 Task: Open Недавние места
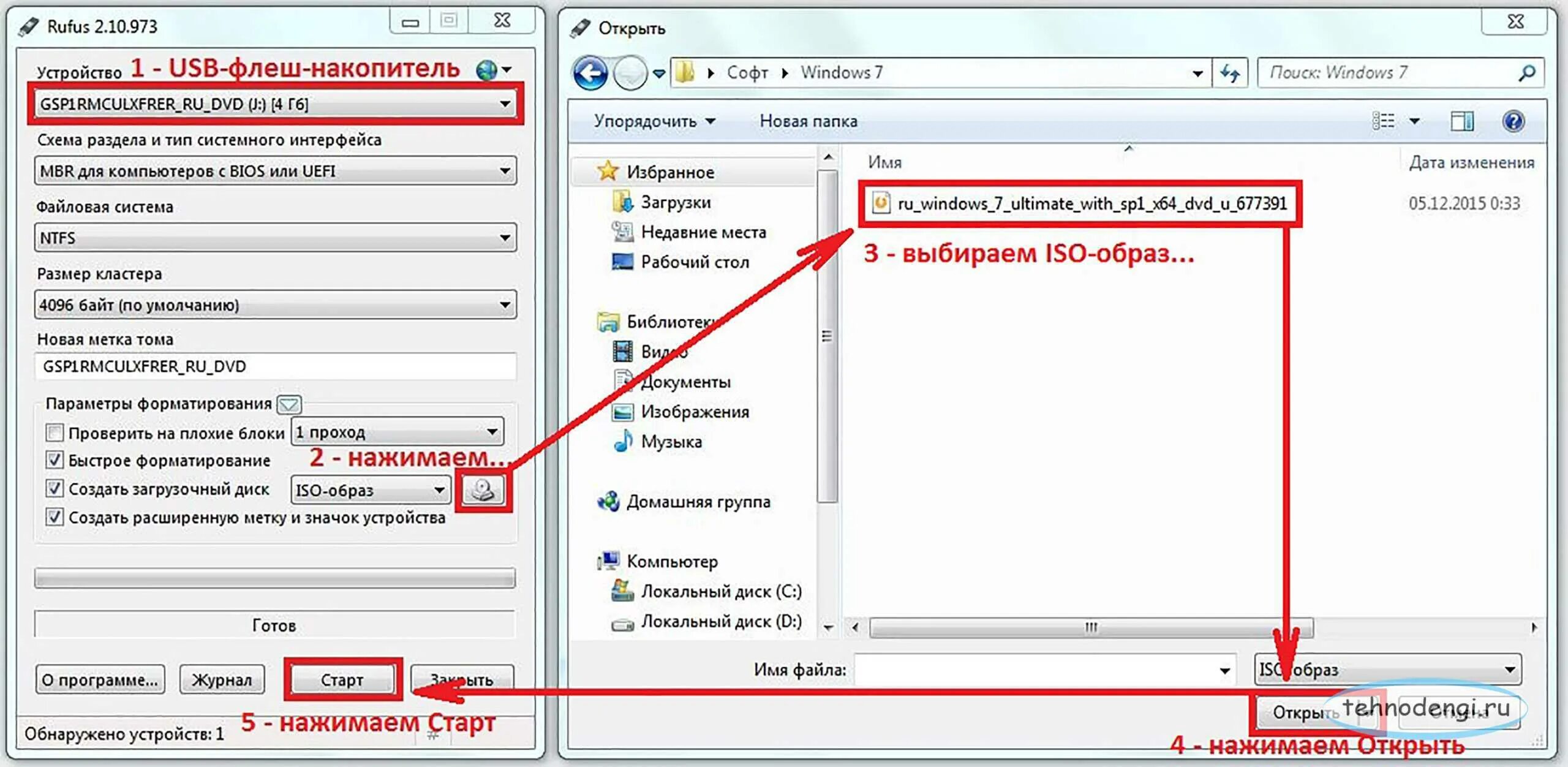(703, 232)
